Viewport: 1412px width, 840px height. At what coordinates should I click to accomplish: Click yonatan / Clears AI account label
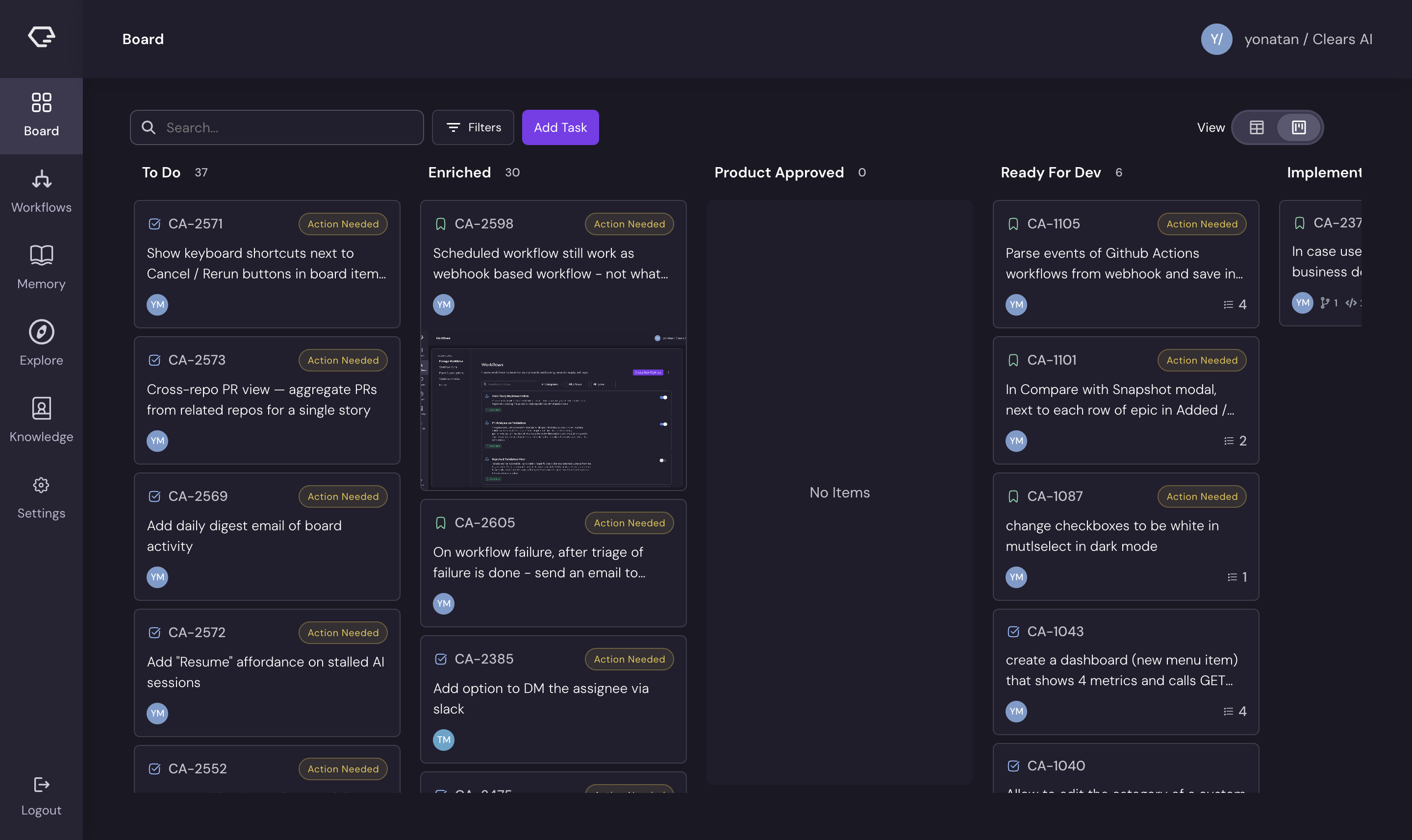coord(1308,39)
